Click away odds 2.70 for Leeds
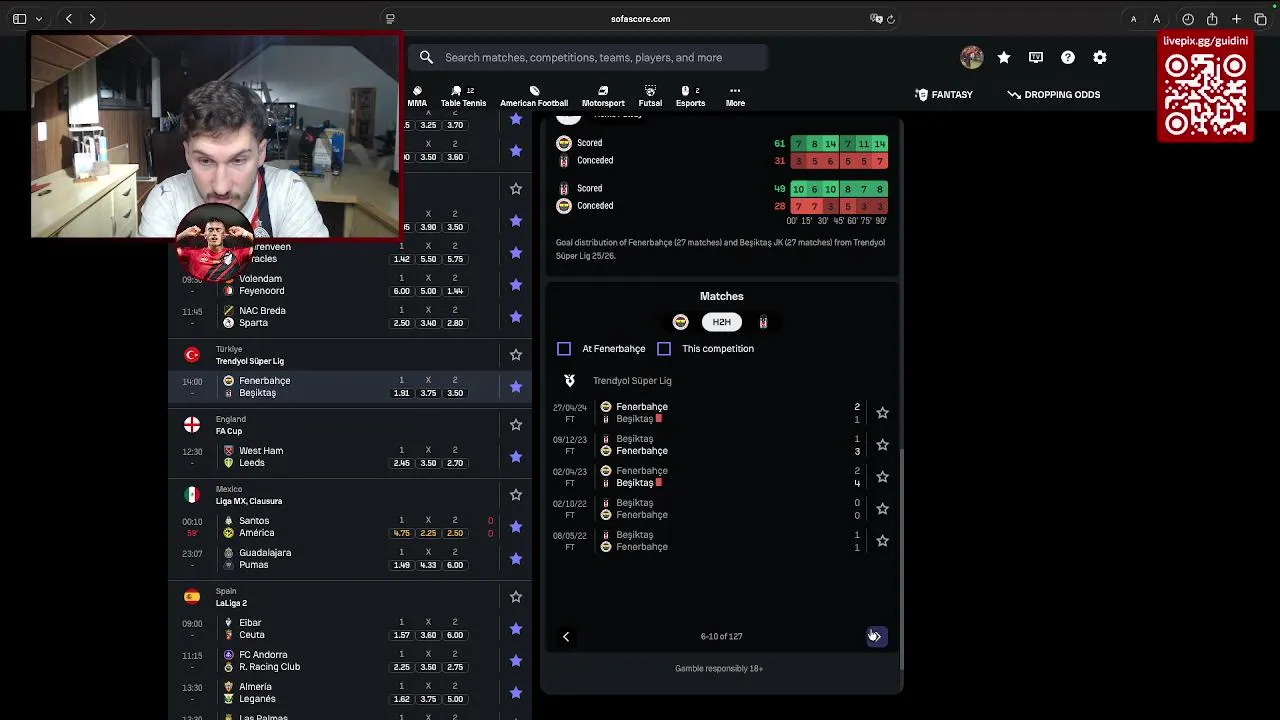The width and height of the screenshot is (1280, 720). click(x=455, y=463)
